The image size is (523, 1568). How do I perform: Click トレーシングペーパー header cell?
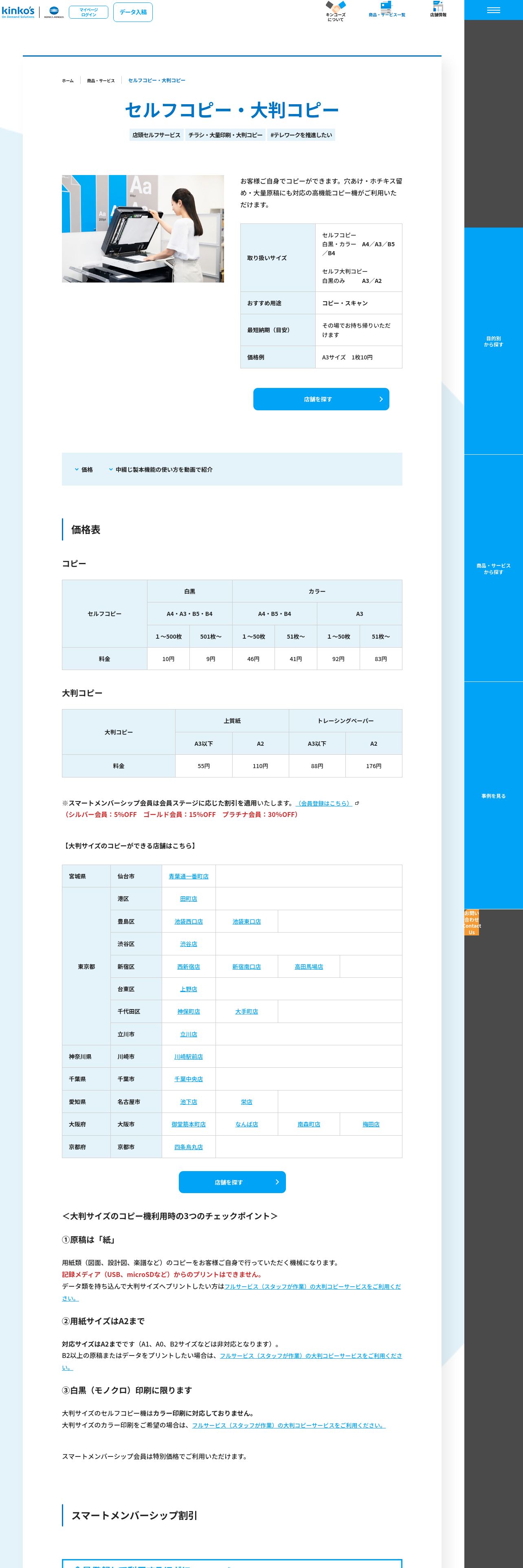click(345, 720)
